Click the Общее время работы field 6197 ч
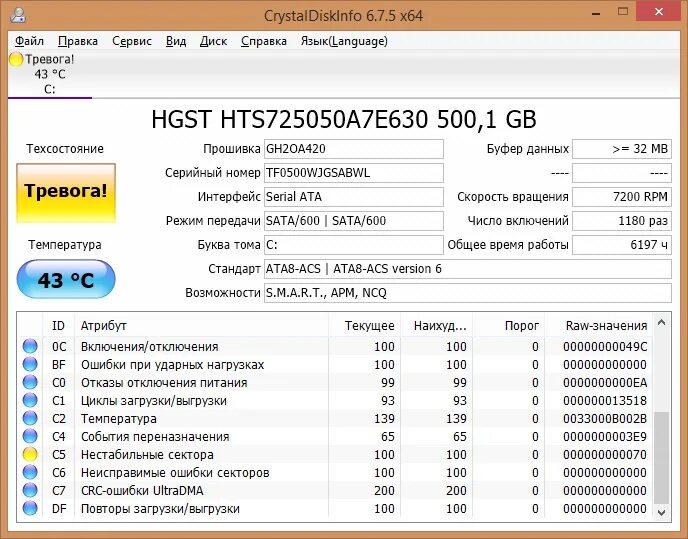The width and height of the screenshot is (688, 539). click(x=622, y=245)
